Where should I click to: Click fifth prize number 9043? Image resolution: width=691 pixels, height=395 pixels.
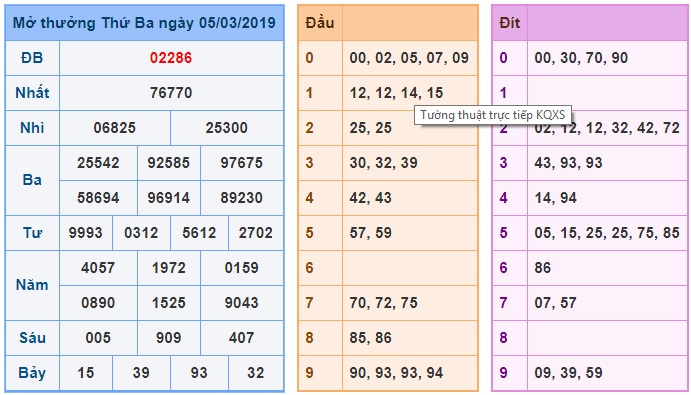241,303
